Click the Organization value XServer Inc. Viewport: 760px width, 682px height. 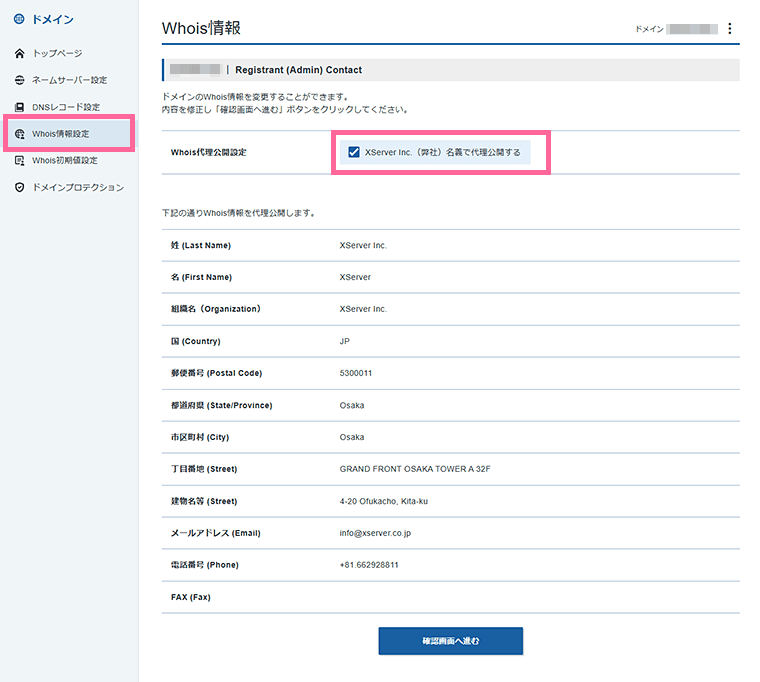[x=363, y=309]
